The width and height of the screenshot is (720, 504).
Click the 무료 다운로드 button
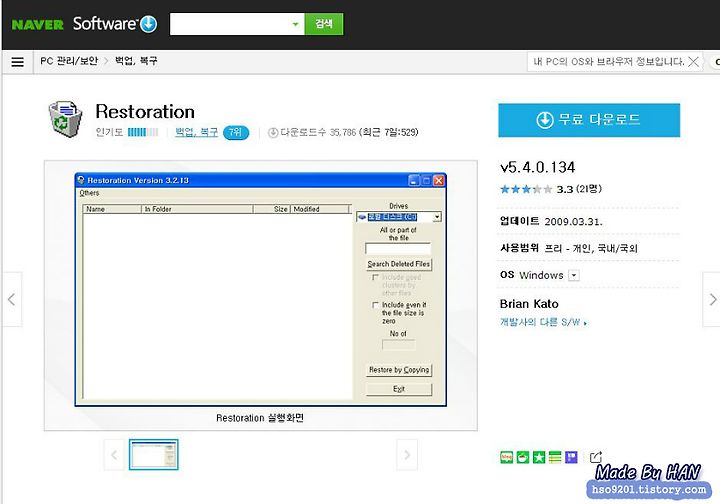(589, 120)
